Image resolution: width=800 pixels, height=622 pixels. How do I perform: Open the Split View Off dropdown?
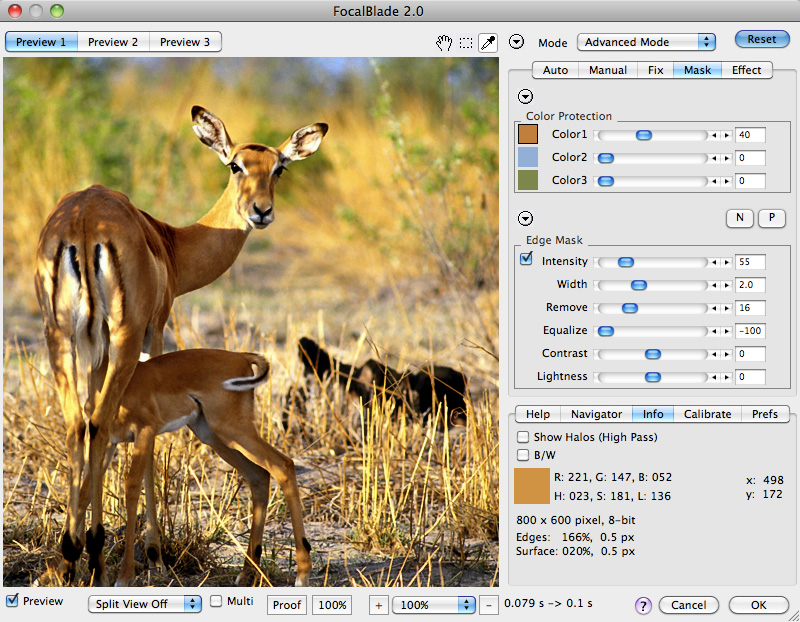click(144, 604)
